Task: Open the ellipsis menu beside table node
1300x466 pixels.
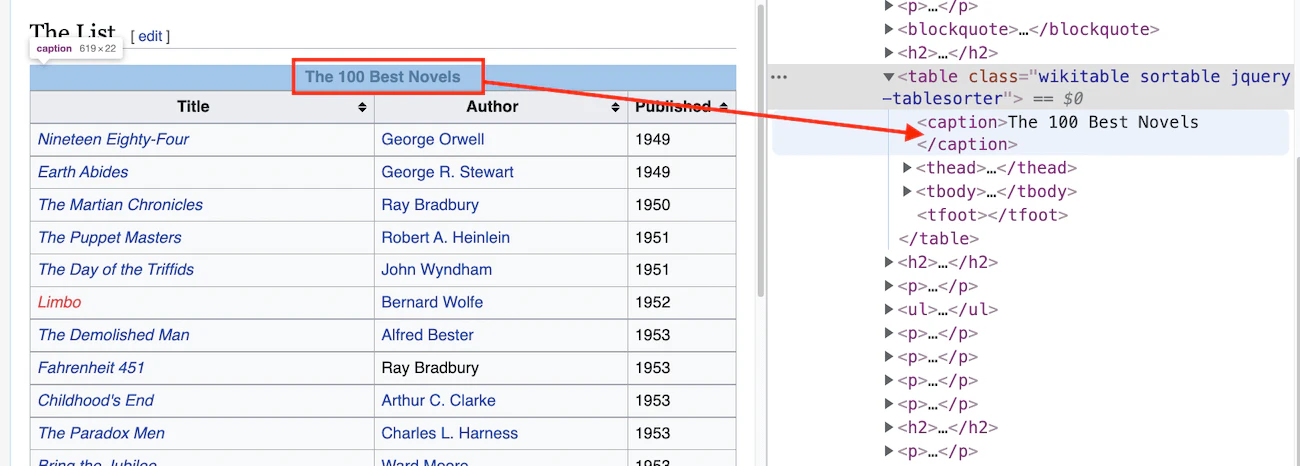Action: [x=779, y=77]
